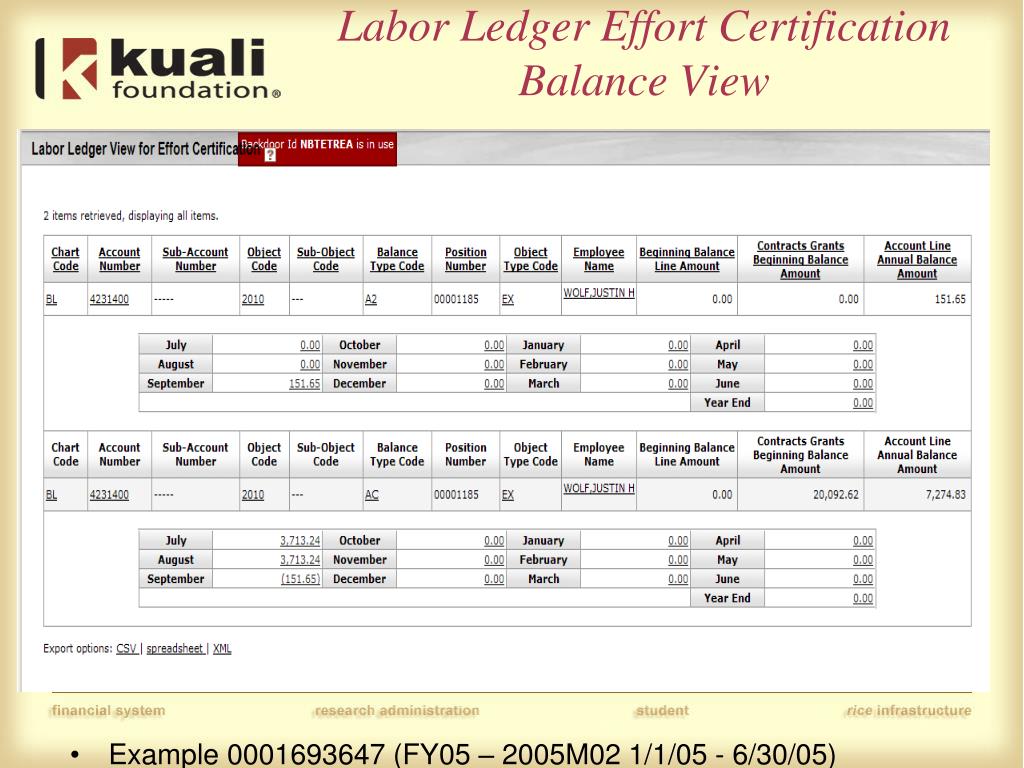This screenshot has height=768, width=1024.
Task: Select 7,274.83 annual balance amount
Action: pos(946,495)
